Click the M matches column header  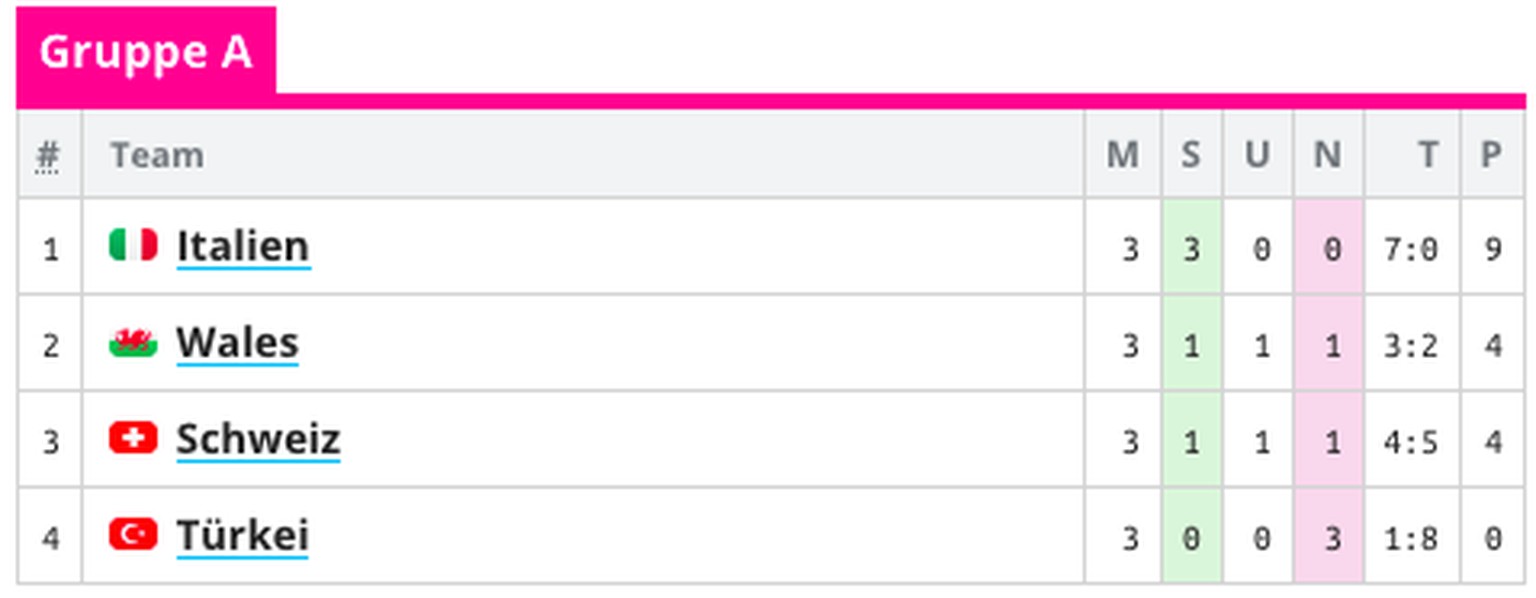click(x=1122, y=155)
